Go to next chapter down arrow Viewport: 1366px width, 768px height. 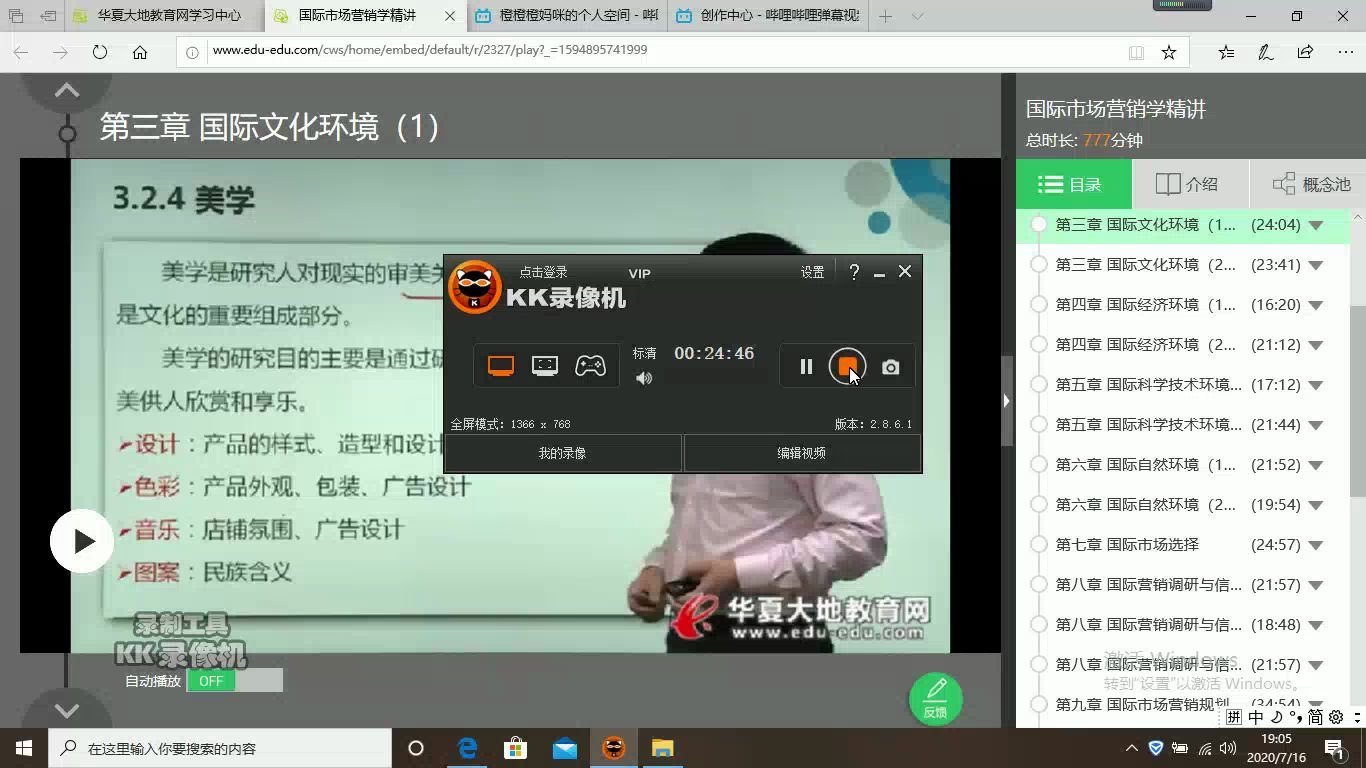coord(67,711)
